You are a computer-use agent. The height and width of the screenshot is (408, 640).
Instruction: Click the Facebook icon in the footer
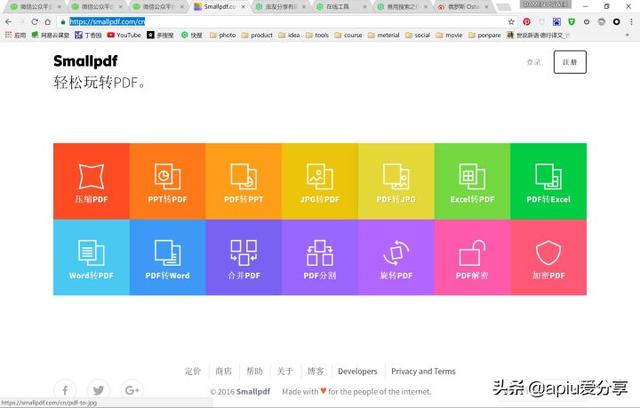(x=65, y=390)
